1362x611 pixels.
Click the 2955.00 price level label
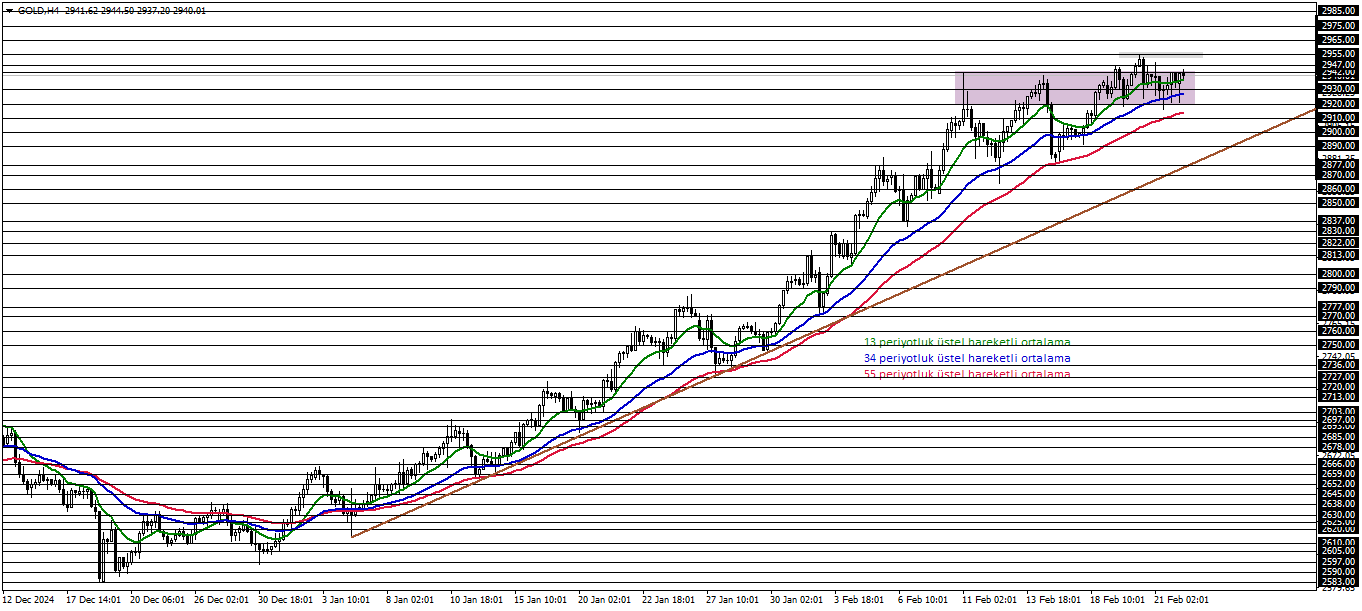1339,54
